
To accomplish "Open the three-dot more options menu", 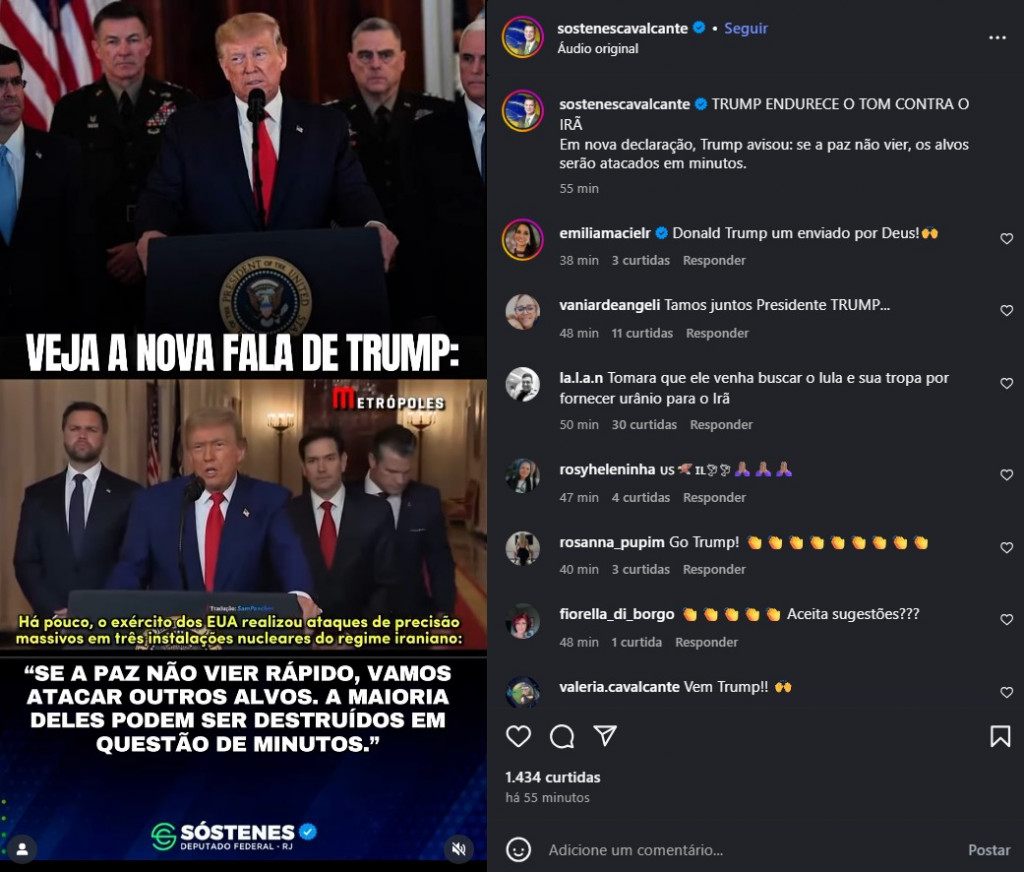I will [x=997, y=38].
